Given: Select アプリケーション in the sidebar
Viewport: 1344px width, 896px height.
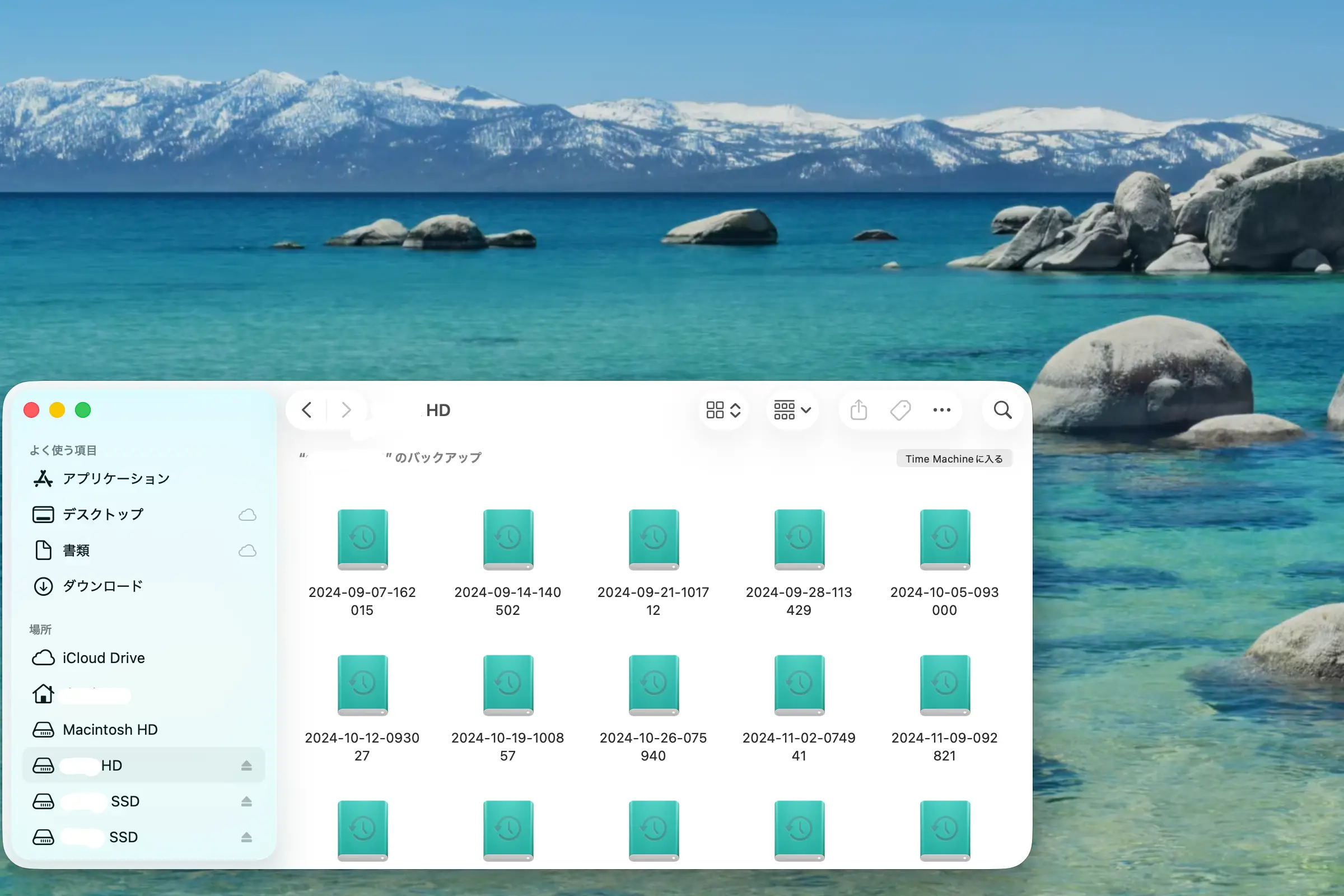Looking at the screenshot, I should click(x=115, y=478).
